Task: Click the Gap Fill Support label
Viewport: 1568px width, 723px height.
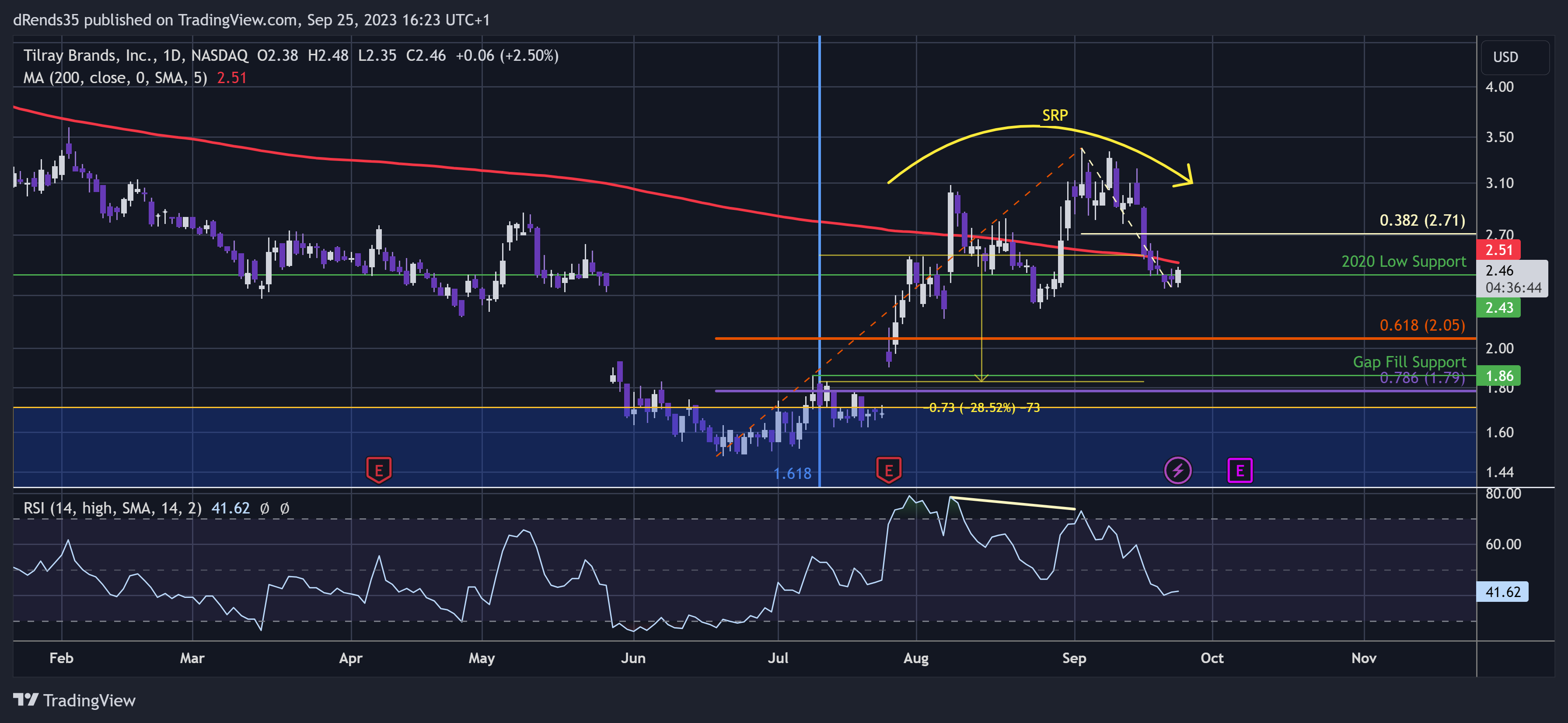Action: coord(1409,362)
